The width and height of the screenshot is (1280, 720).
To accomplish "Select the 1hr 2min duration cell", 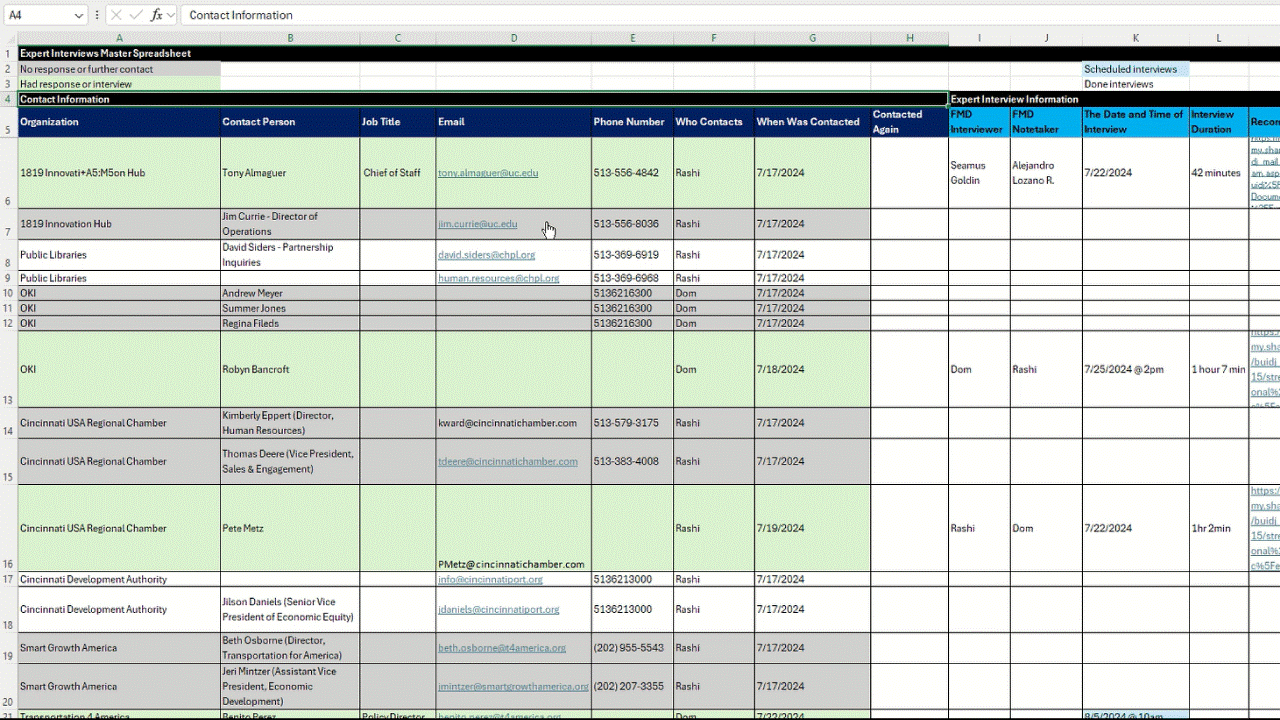I will [1219, 528].
